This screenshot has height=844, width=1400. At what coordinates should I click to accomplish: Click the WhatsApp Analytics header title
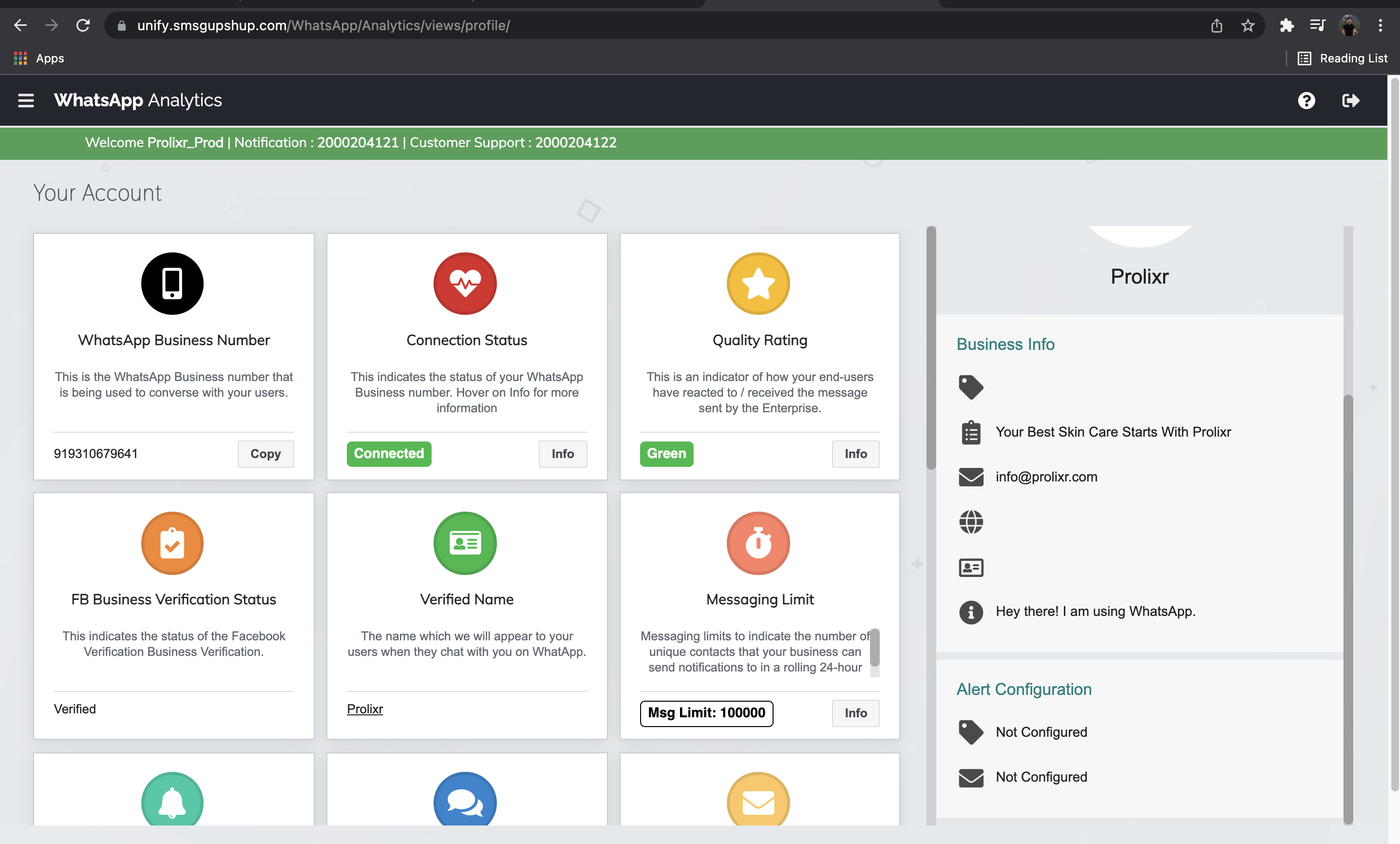point(138,100)
